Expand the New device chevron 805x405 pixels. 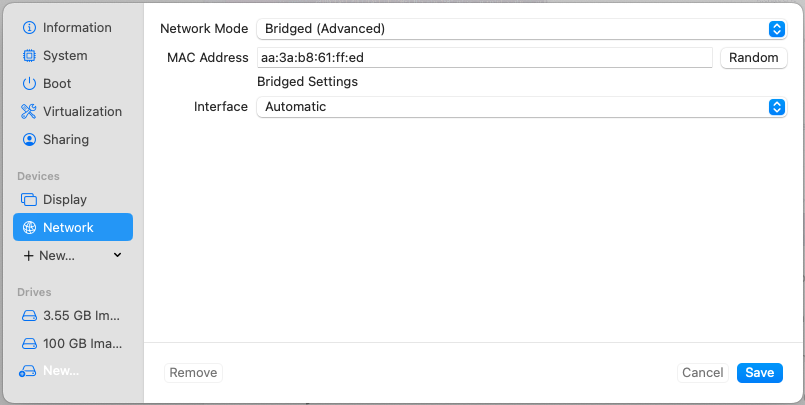117,255
